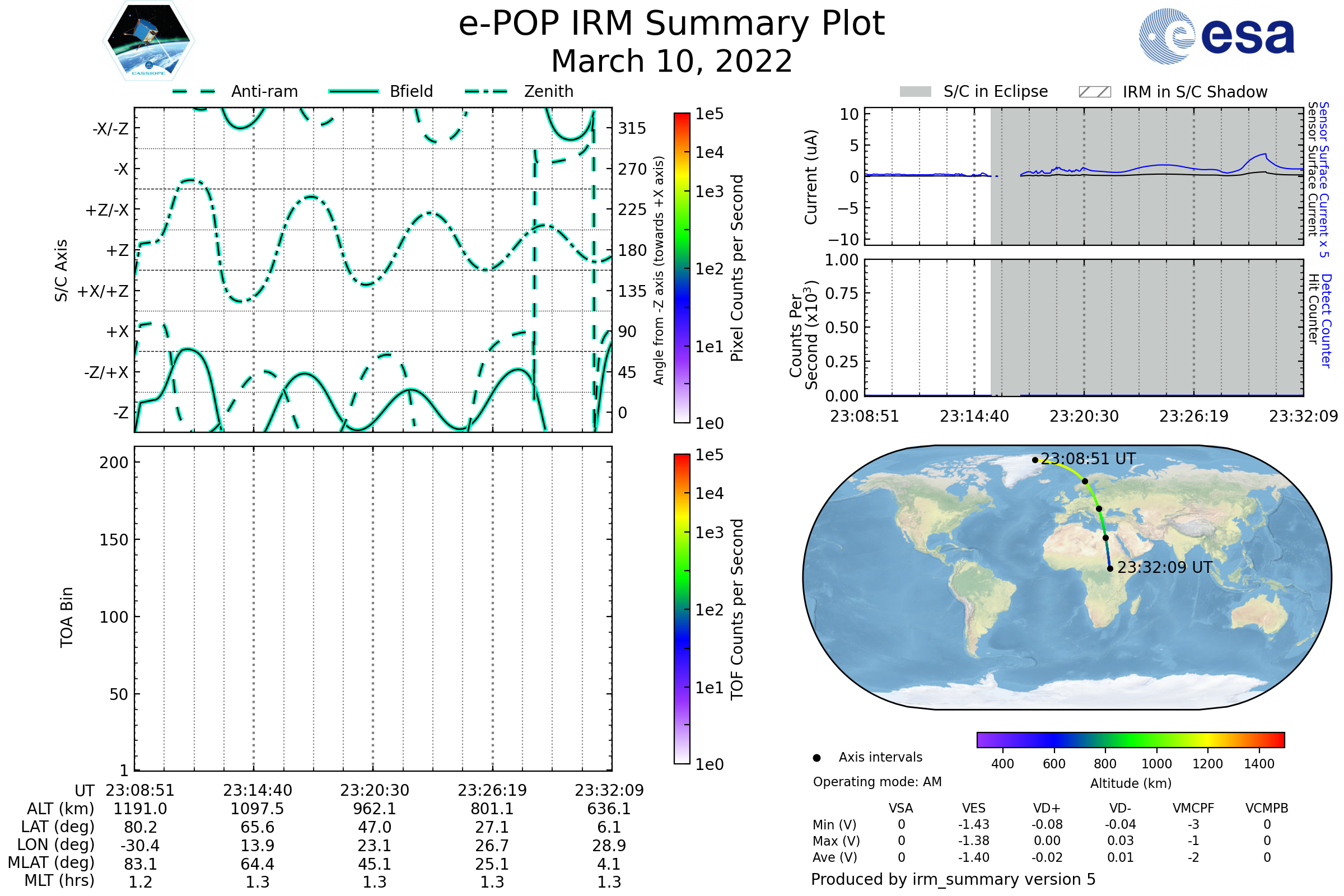Click the Anti-ram dashed legend line
This screenshot has height=896, width=1344.
tap(194, 91)
